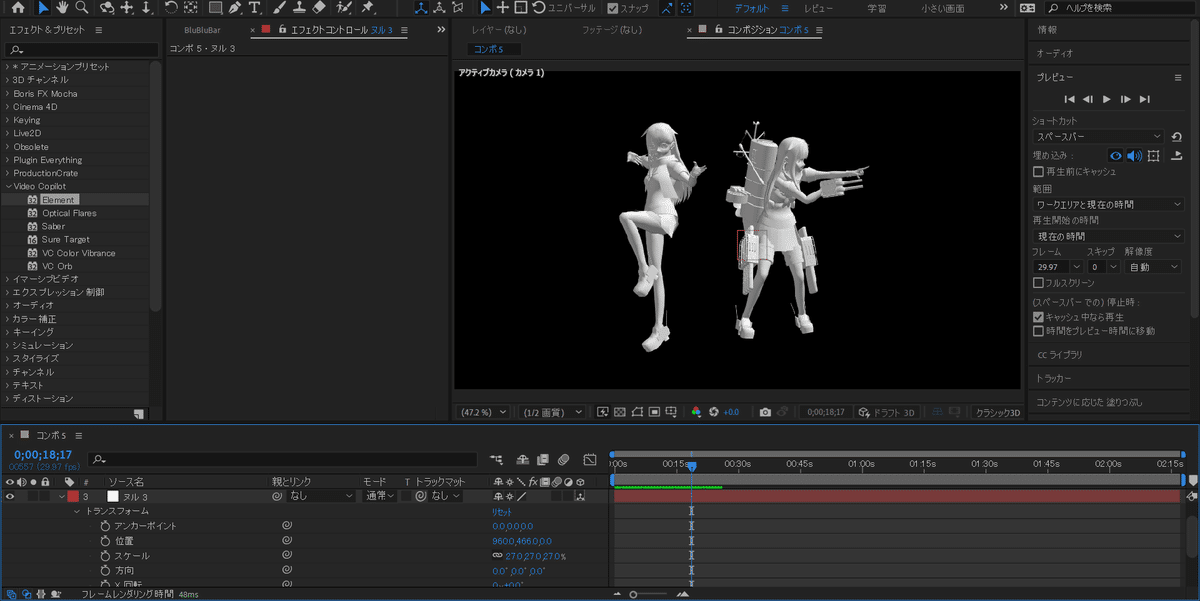The height and width of the screenshot is (601, 1200).
Task: Select the Rectangle shape tool
Action: coord(215,8)
